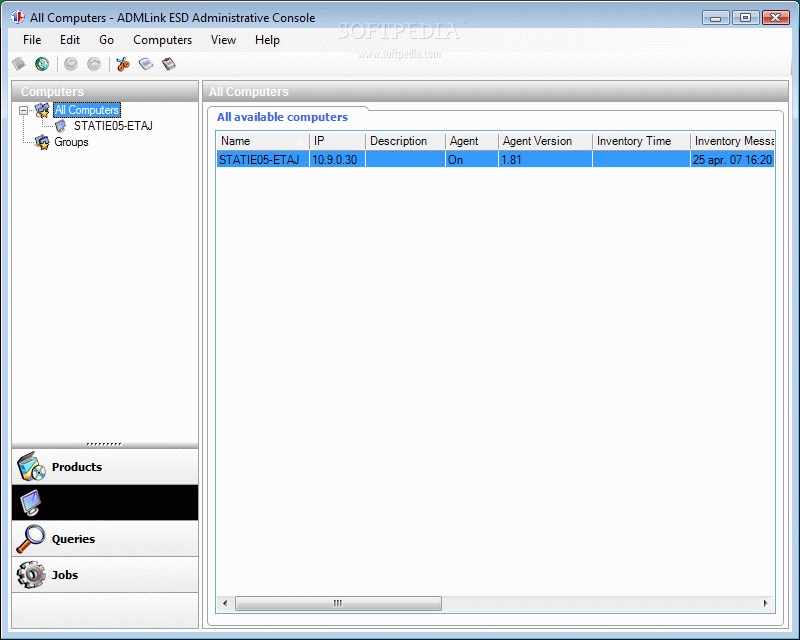Sort by the IP column header
800x640 pixels.
pyautogui.click(x=337, y=141)
